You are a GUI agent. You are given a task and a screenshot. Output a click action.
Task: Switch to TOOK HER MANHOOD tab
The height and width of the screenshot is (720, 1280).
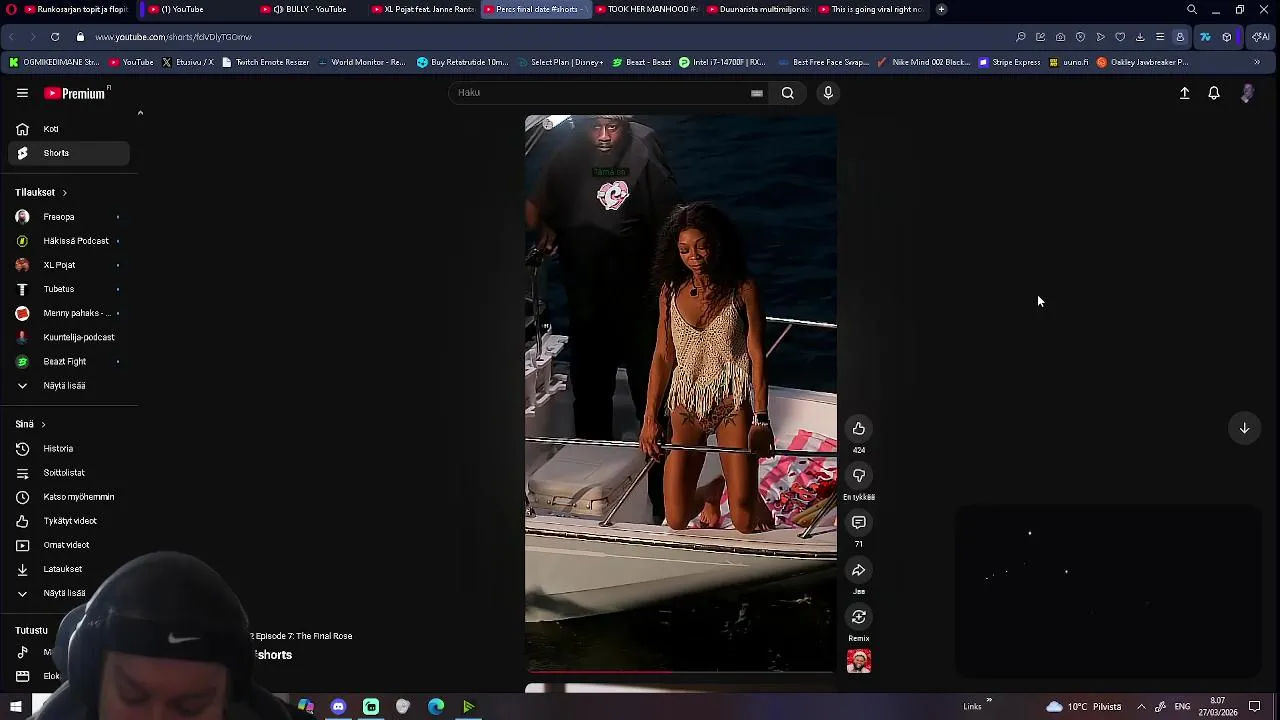pos(647,9)
